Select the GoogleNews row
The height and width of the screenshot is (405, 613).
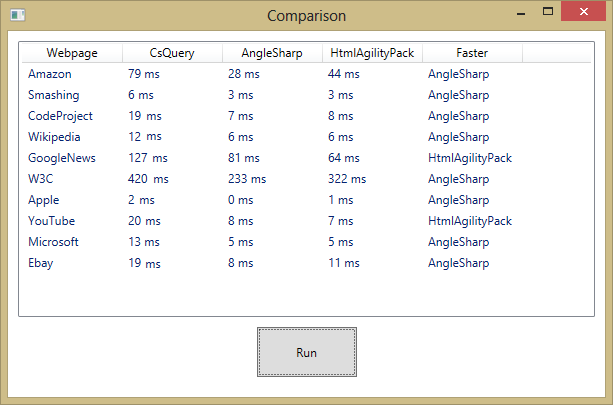click(x=306, y=158)
